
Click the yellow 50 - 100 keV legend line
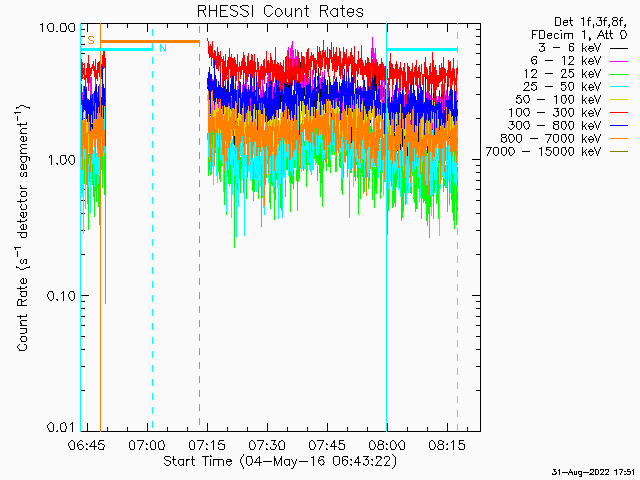(619, 100)
